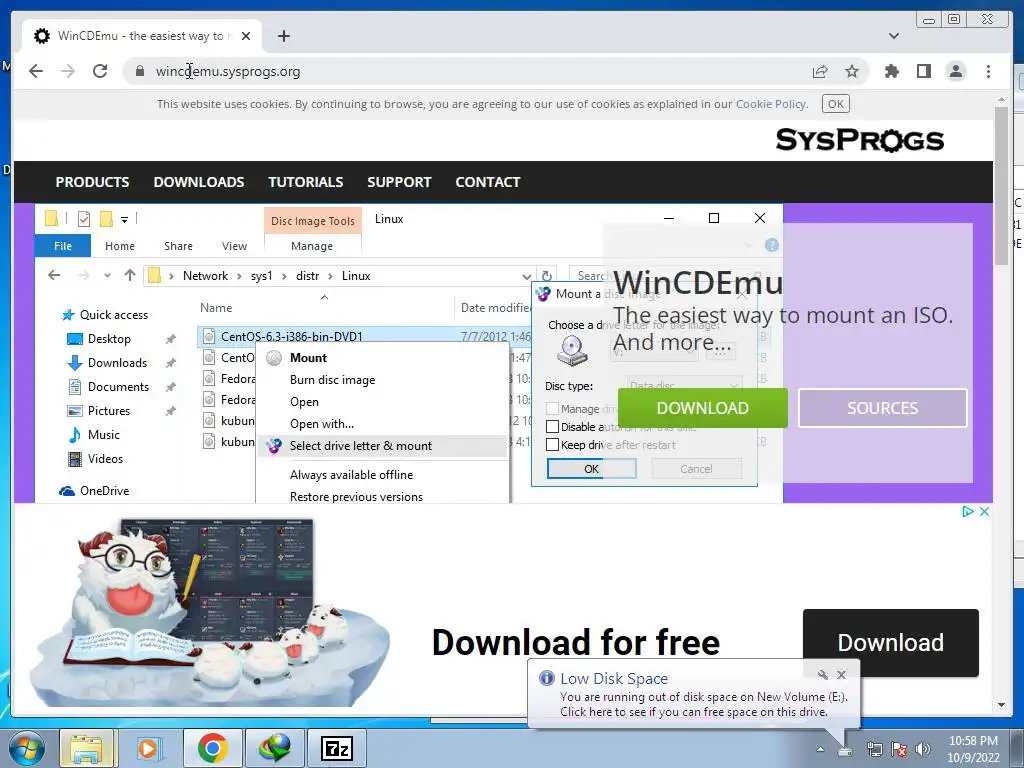Open the AdChoices triangle icon
Viewport: 1024px width, 768px height.
tap(968, 511)
